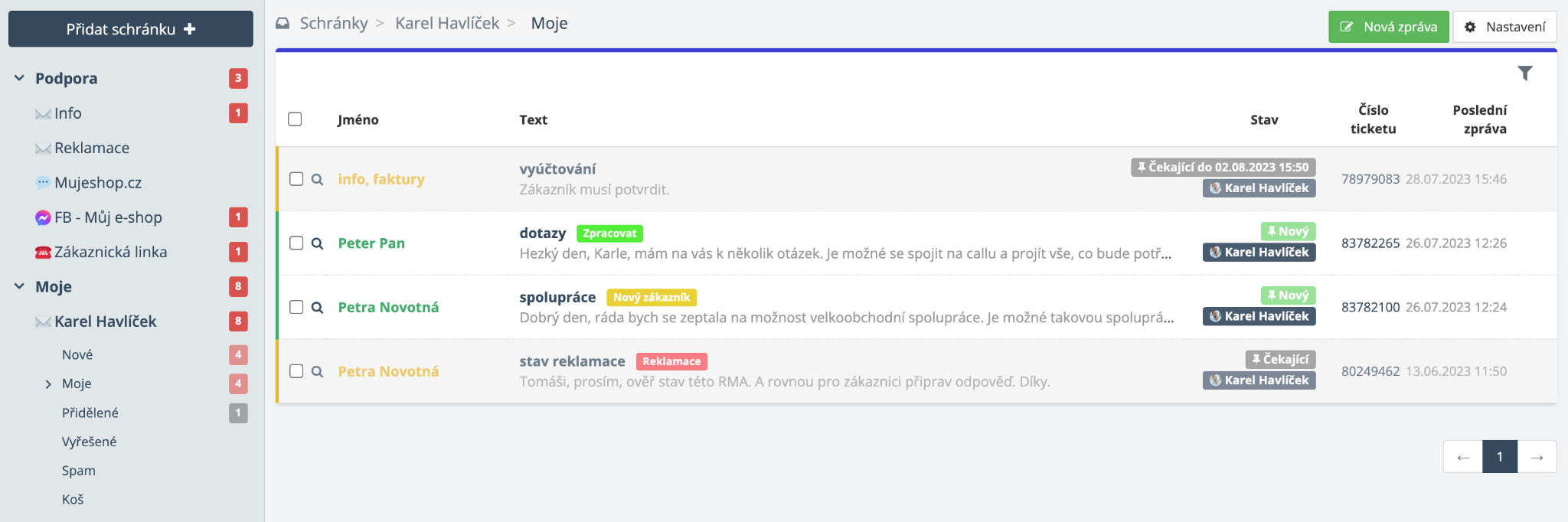
Task: Tick the checkbox for stav reklamace ticket
Action: click(x=296, y=371)
